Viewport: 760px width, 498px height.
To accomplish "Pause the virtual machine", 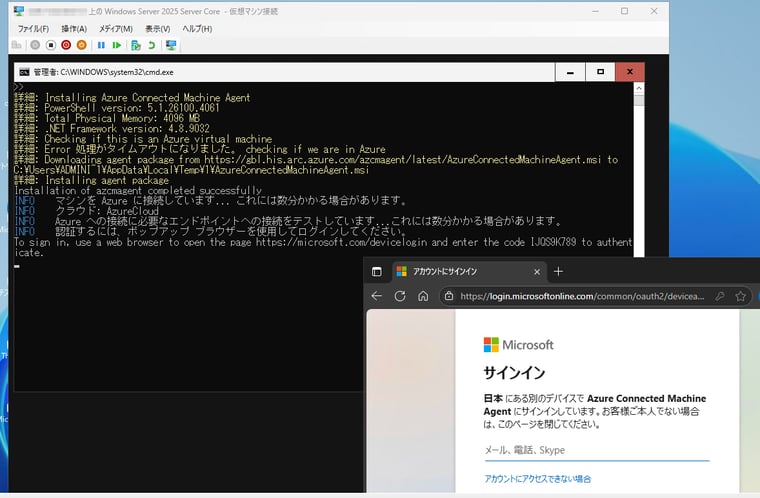I will tap(101, 45).
